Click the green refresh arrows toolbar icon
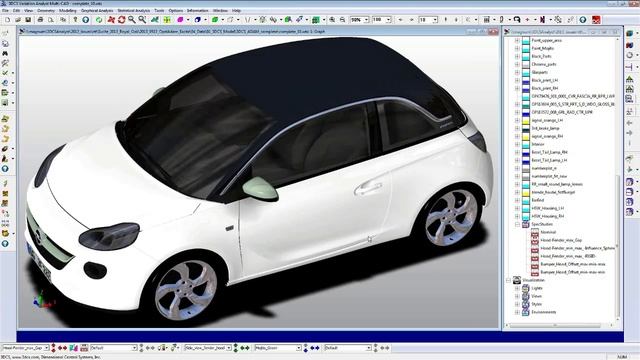Screen dimensions: 640x360 99,20
